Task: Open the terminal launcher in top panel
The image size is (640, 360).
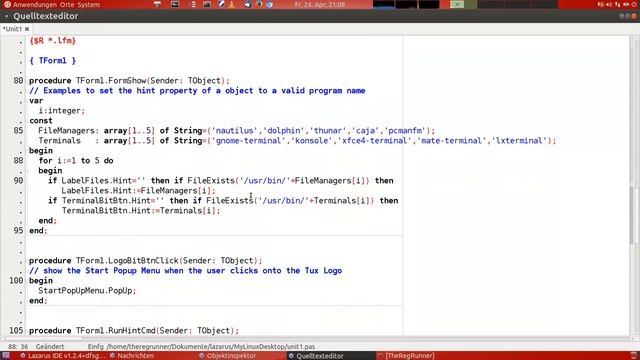Action: tap(175, 4)
